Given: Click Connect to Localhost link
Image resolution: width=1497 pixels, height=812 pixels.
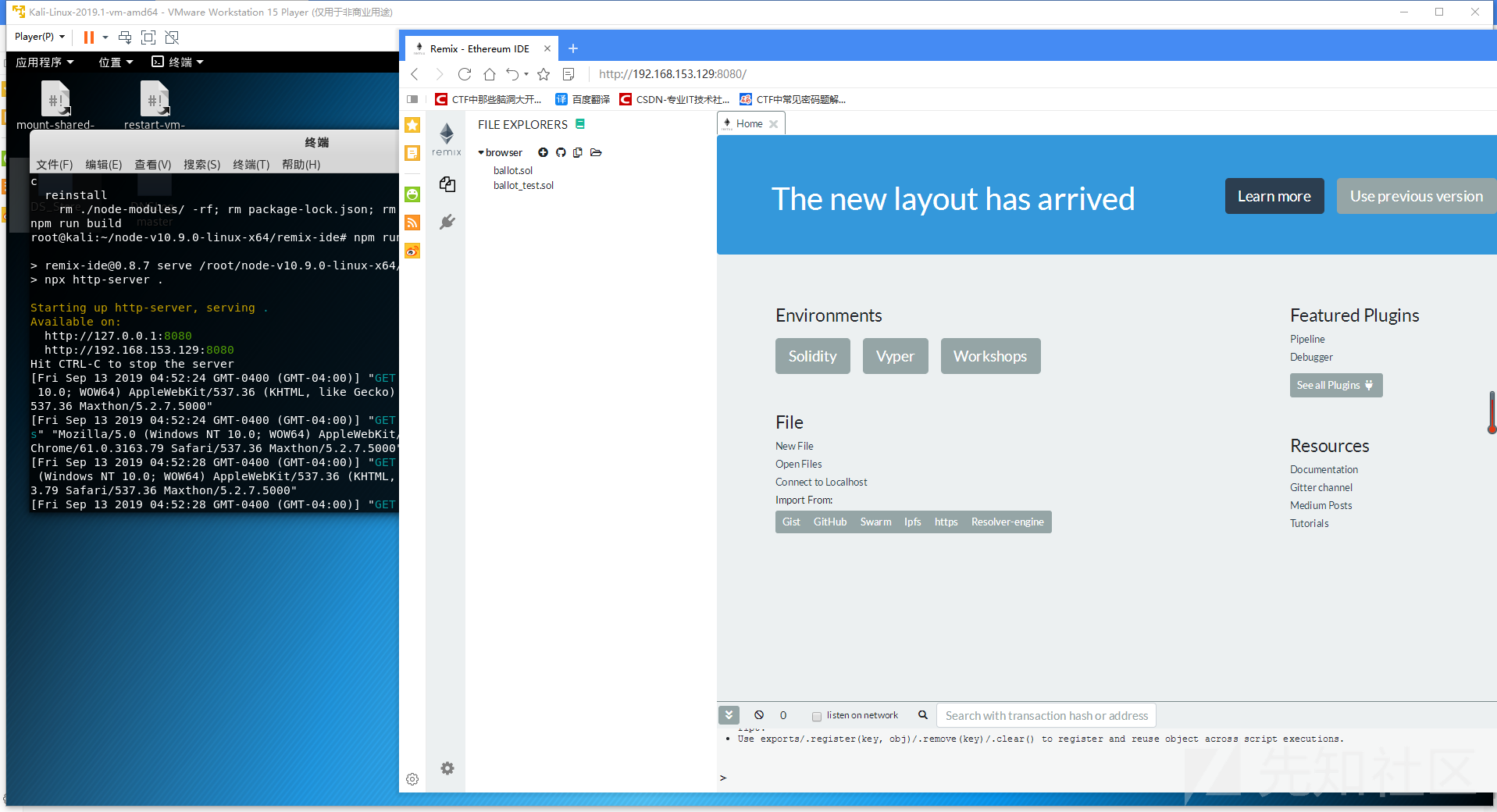Looking at the screenshot, I should pyautogui.click(x=822, y=482).
